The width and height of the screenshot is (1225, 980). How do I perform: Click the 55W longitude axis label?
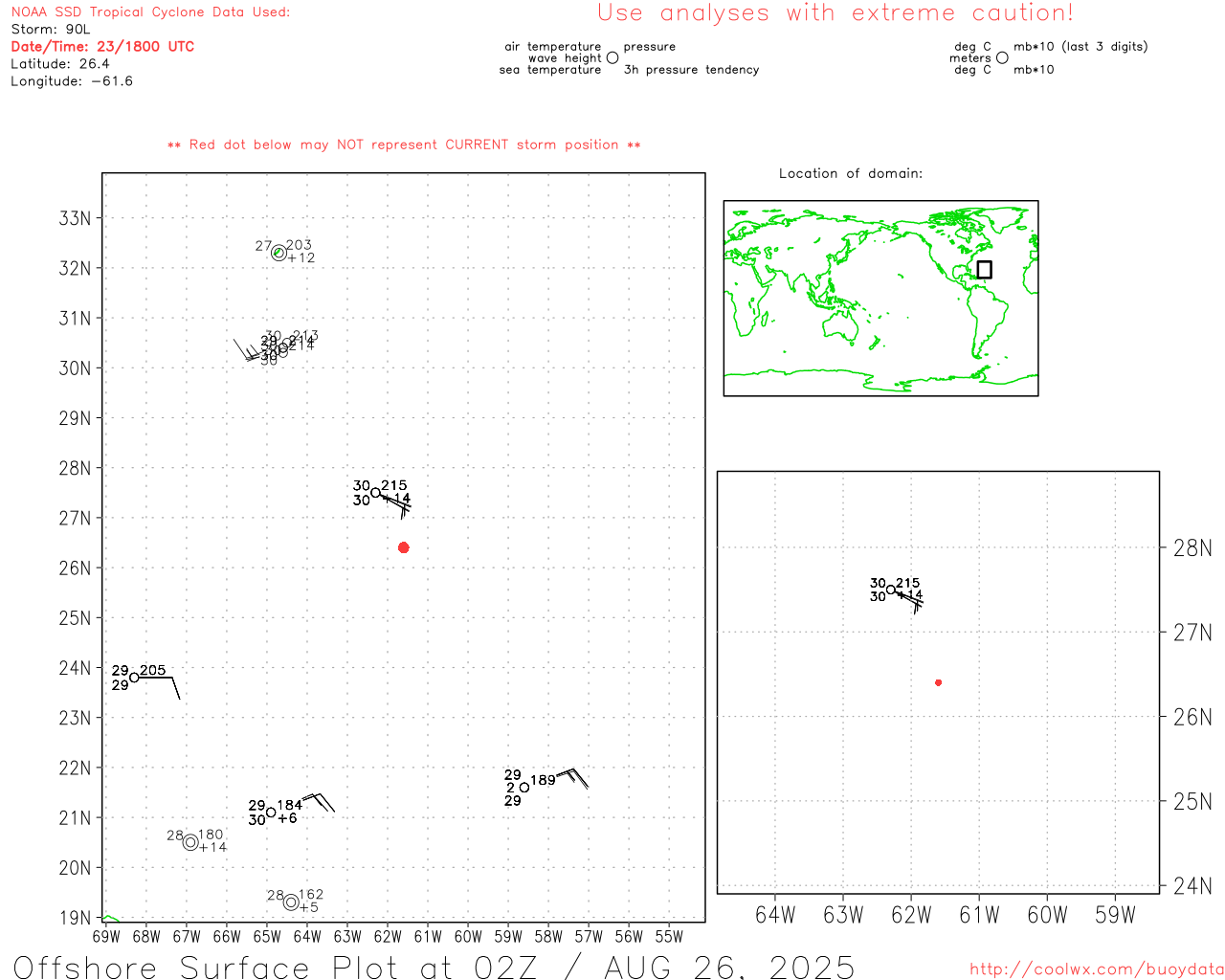669,936
